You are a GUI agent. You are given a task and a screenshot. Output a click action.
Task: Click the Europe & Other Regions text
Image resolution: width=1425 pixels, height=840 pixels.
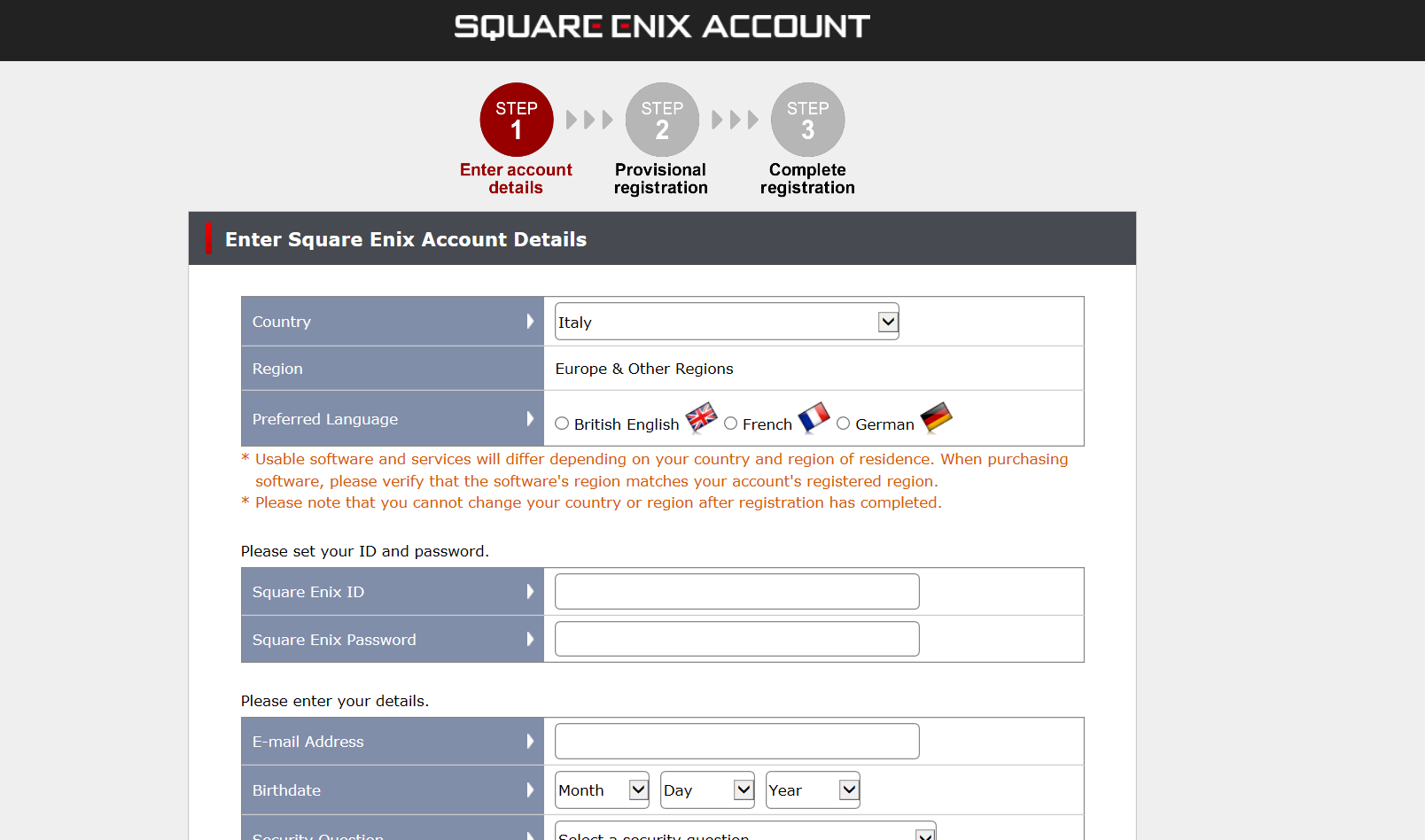(644, 369)
